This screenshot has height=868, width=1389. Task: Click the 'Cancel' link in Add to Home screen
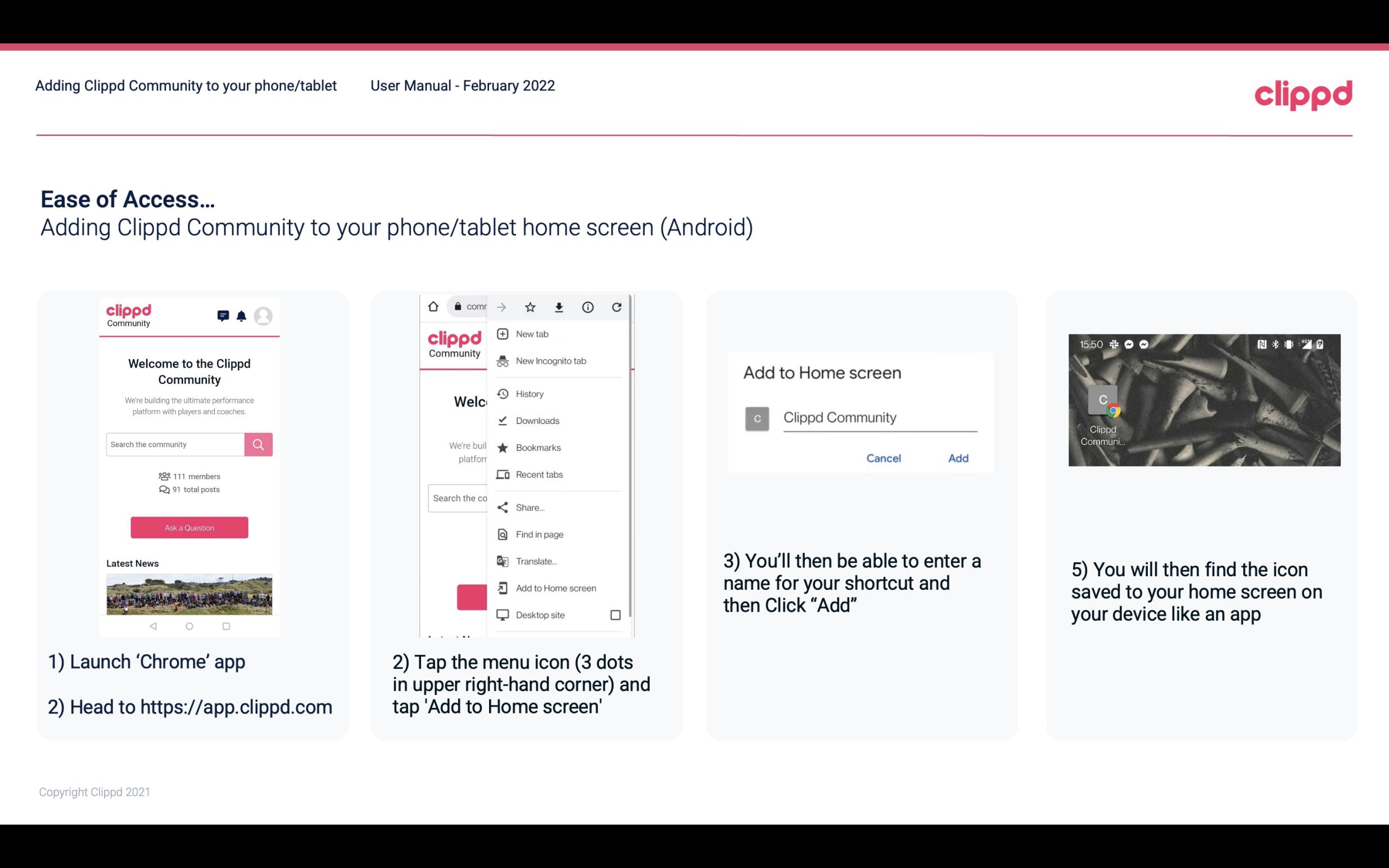(882, 457)
